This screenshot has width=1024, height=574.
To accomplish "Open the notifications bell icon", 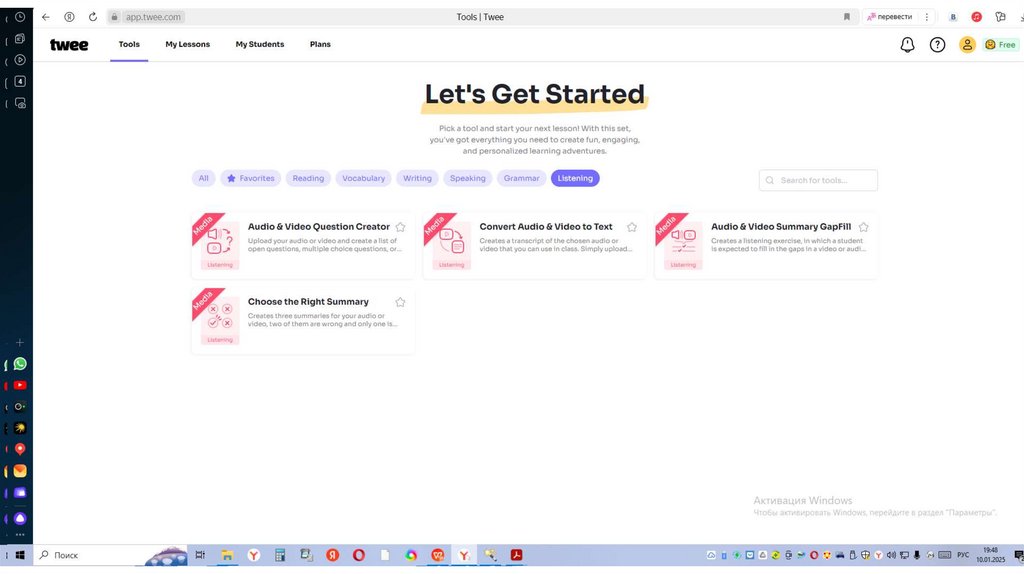I will click(907, 45).
